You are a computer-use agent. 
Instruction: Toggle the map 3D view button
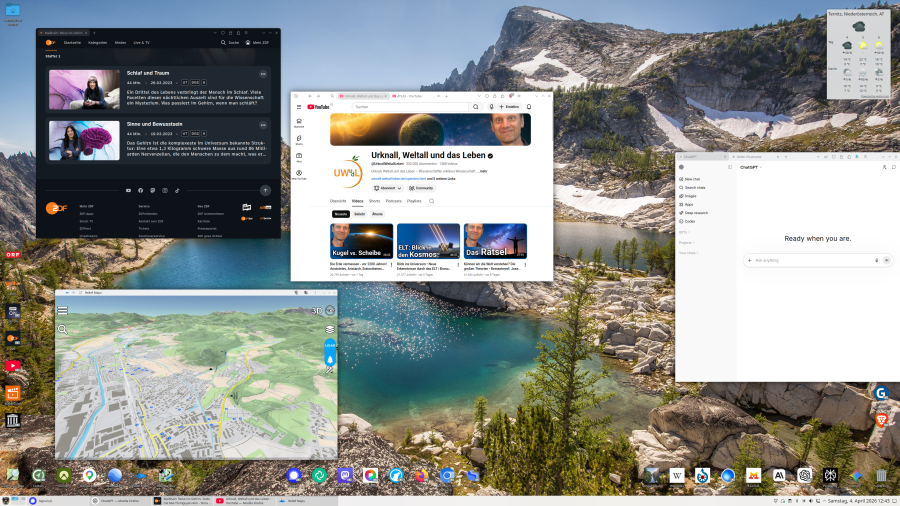(x=316, y=311)
